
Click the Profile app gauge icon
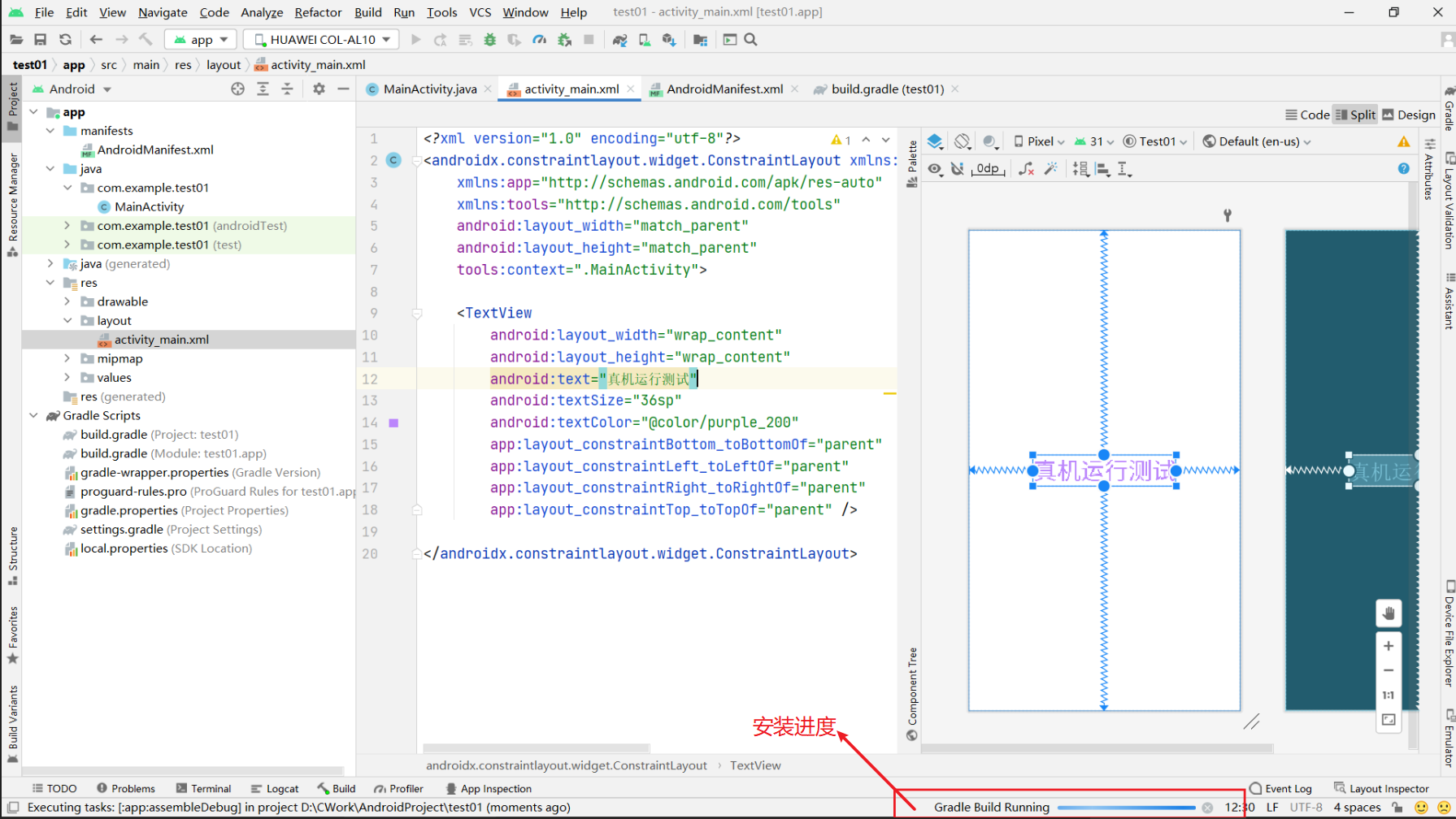point(539,40)
